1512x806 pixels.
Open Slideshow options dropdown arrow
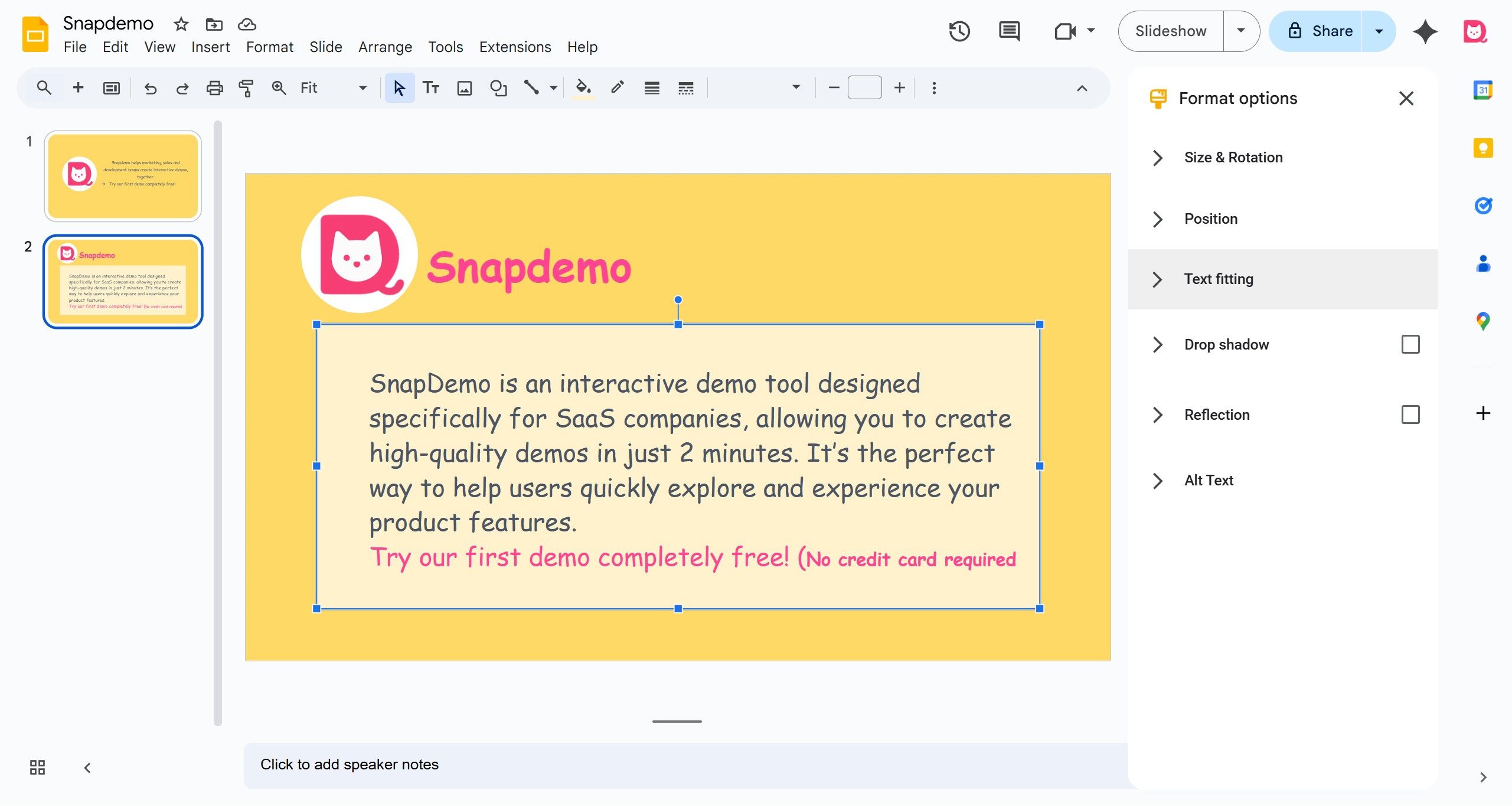[1241, 31]
